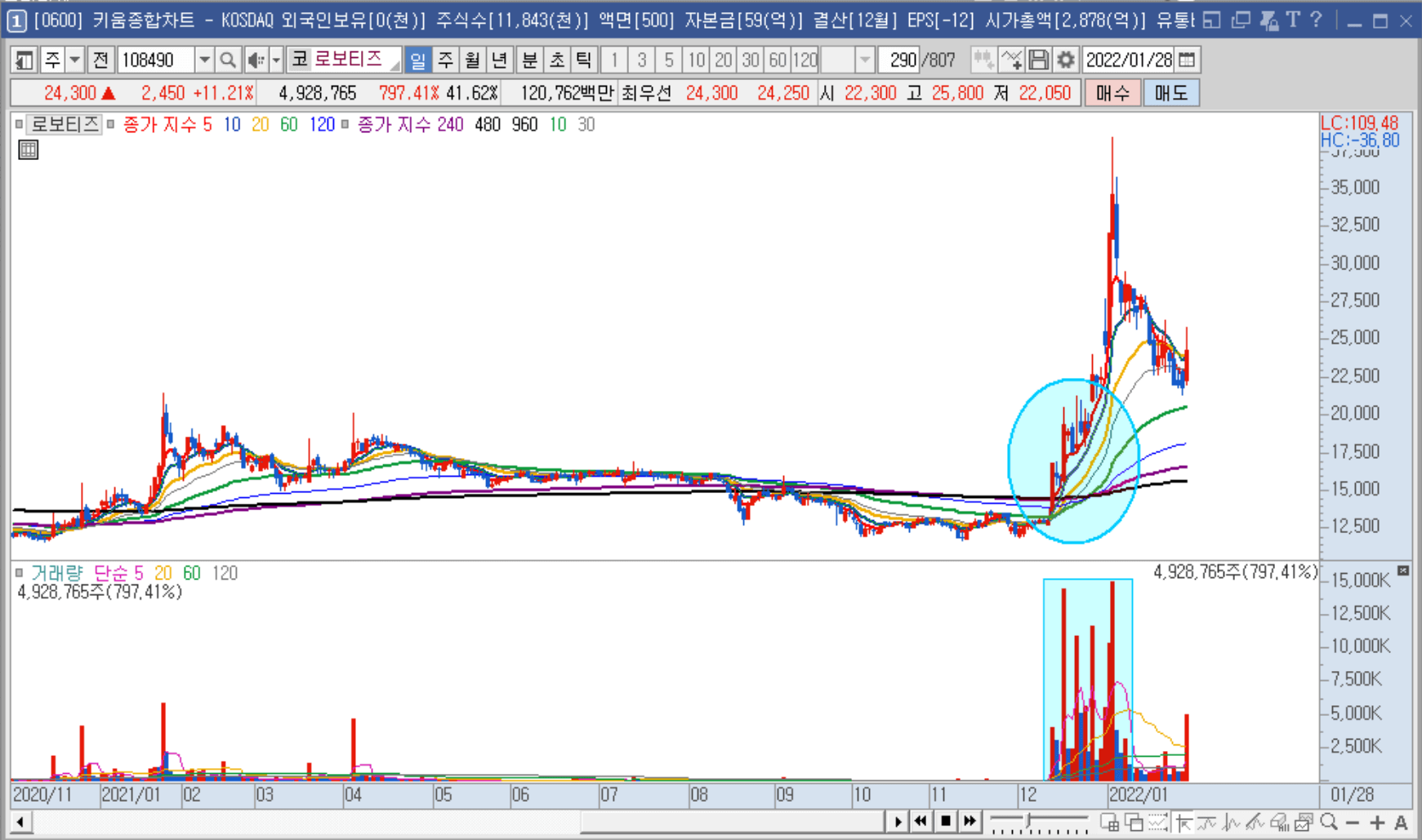Click the add indicator chart icon
The height and width of the screenshot is (840, 1422).
(x=1011, y=60)
